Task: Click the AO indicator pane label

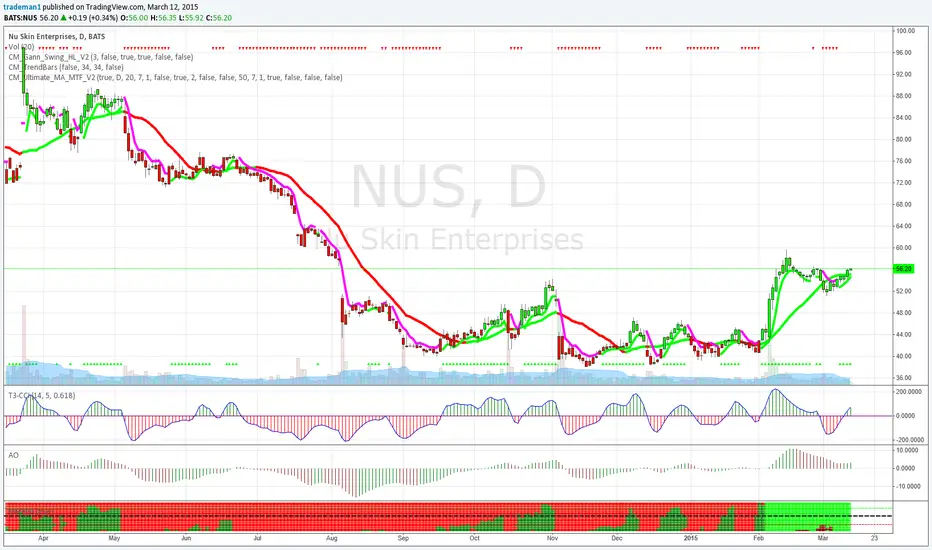Action: coord(14,455)
